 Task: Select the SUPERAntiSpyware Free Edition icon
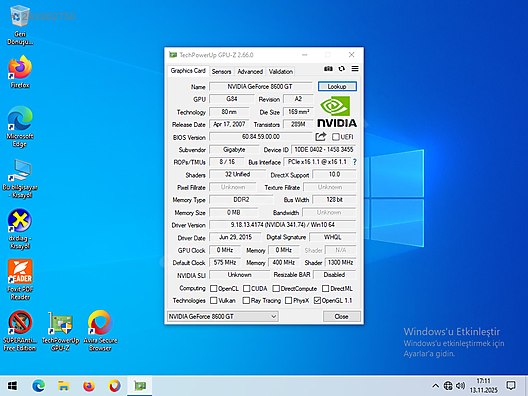20,331
